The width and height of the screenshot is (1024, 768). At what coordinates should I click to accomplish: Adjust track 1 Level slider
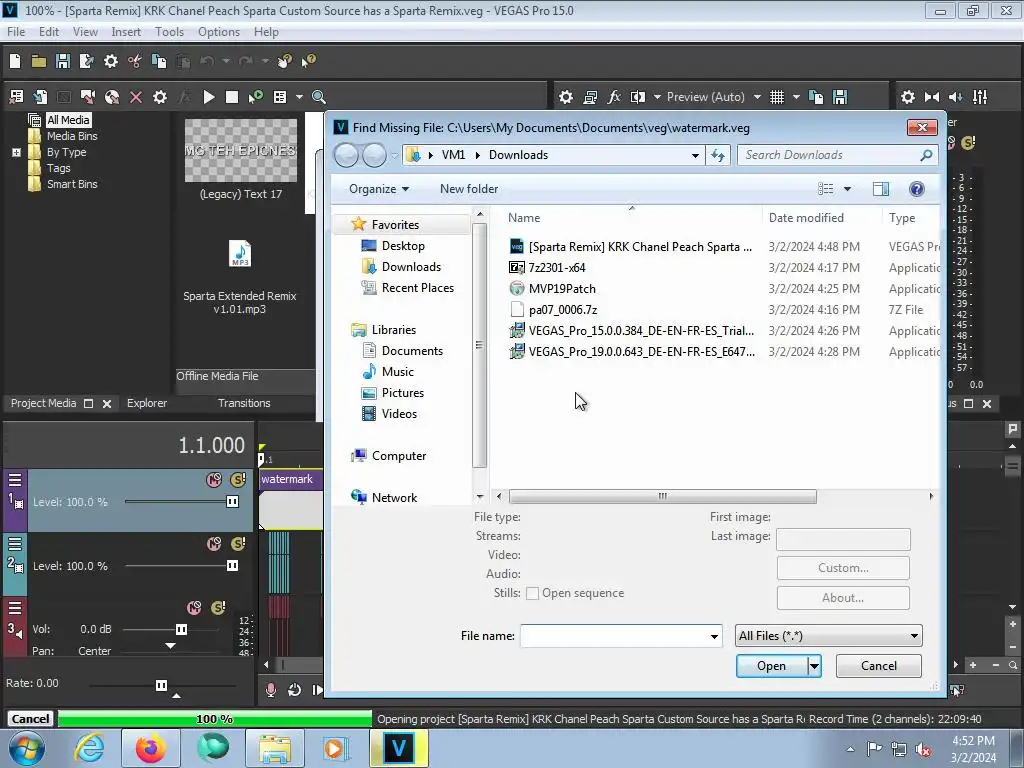232,502
